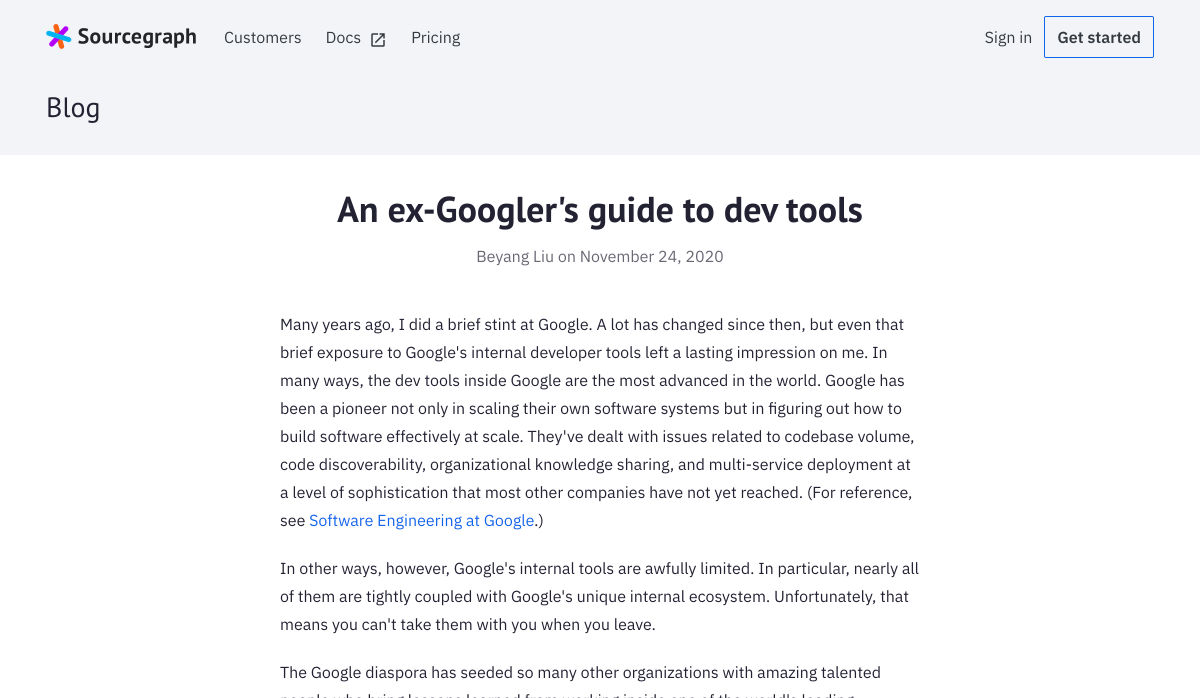Open the Docs link in navigation
The image size is (1200, 698).
(343, 37)
